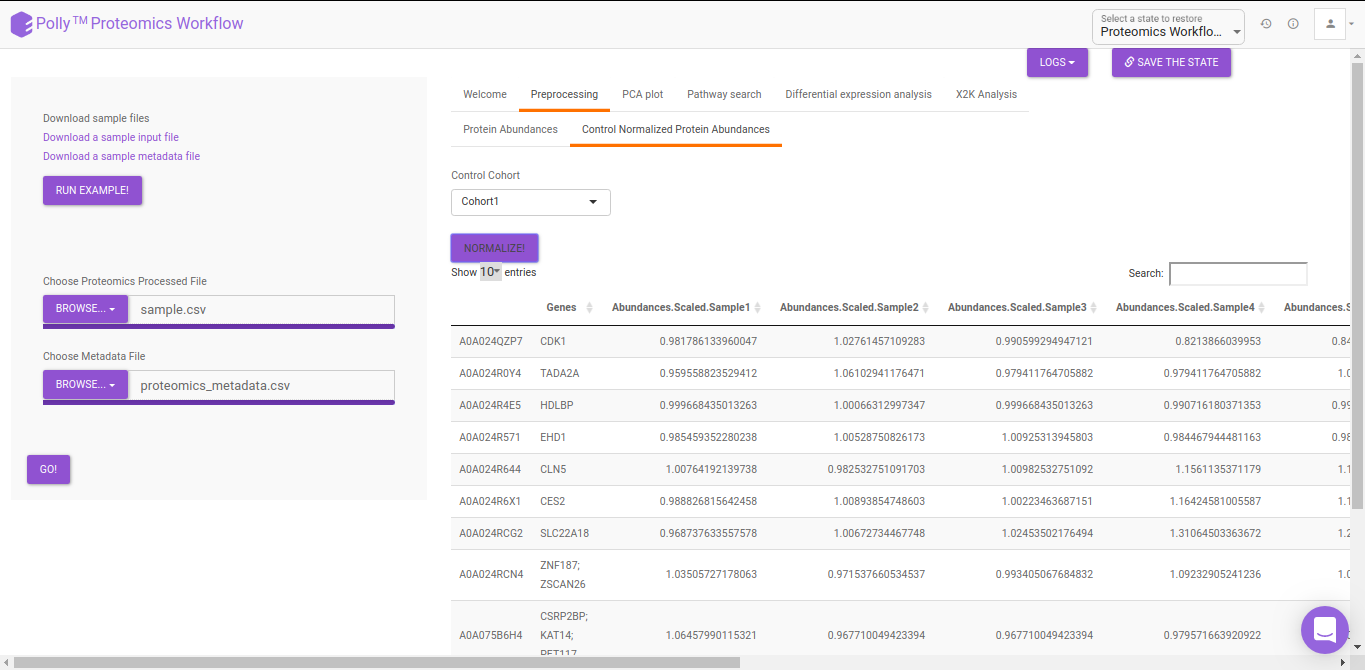This screenshot has width=1365, height=670.
Task: Download a sample metadata file link
Action: pos(121,156)
